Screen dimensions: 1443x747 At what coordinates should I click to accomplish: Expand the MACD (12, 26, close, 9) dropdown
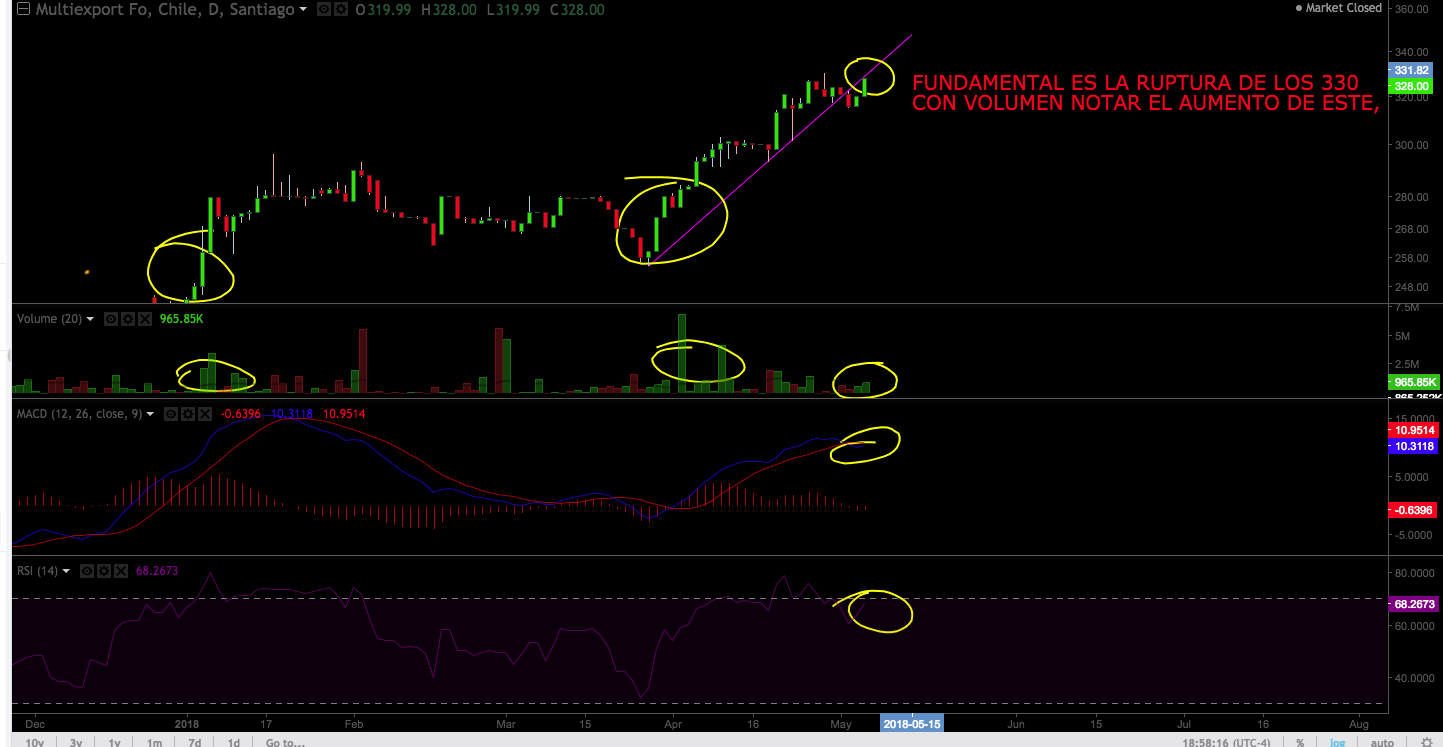click(x=150, y=414)
